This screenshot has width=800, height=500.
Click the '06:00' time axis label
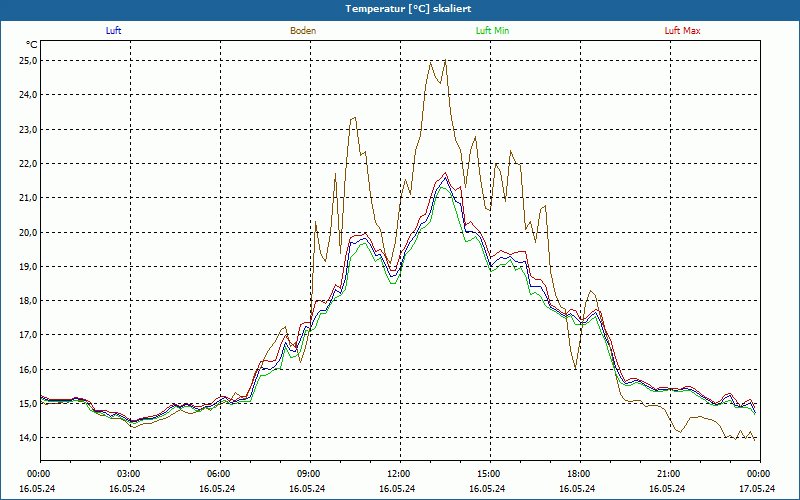pos(220,474)
